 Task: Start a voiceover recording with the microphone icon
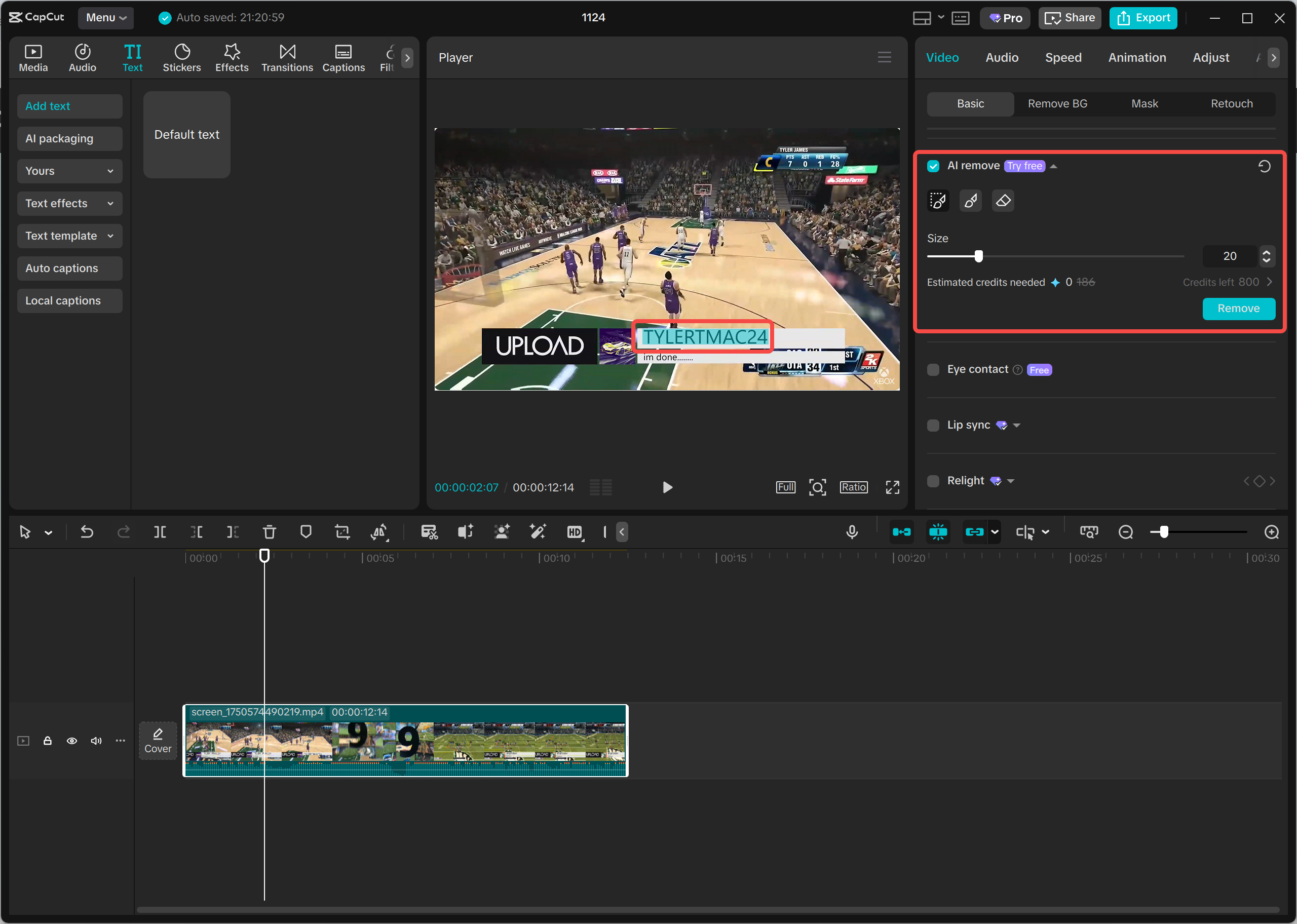[x=852, y=531]
